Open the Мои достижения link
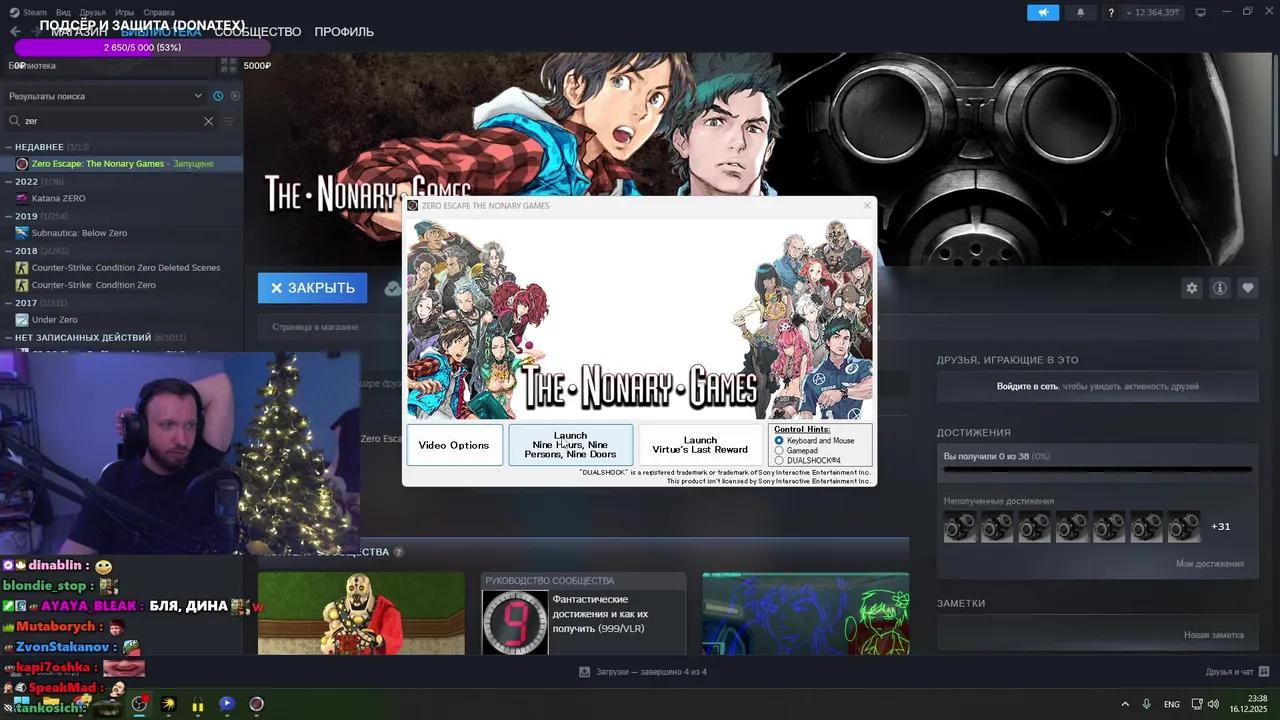1280x720 pixels. point(1209,564)
